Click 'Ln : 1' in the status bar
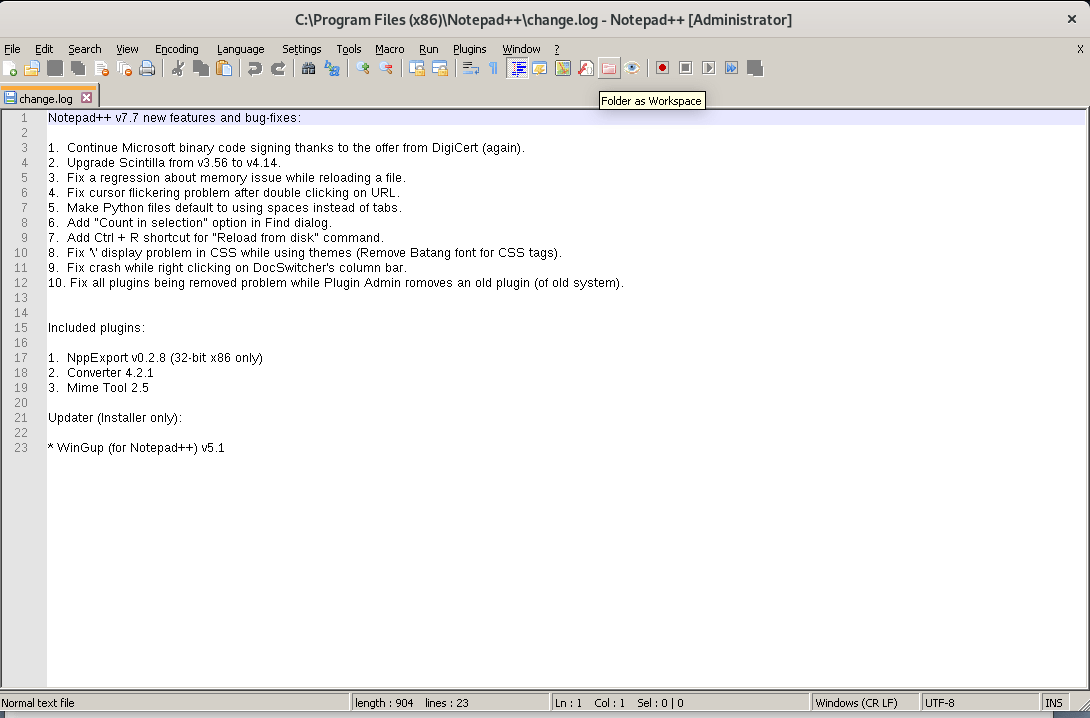This screenshot has height=718, width=1090. 569,703
